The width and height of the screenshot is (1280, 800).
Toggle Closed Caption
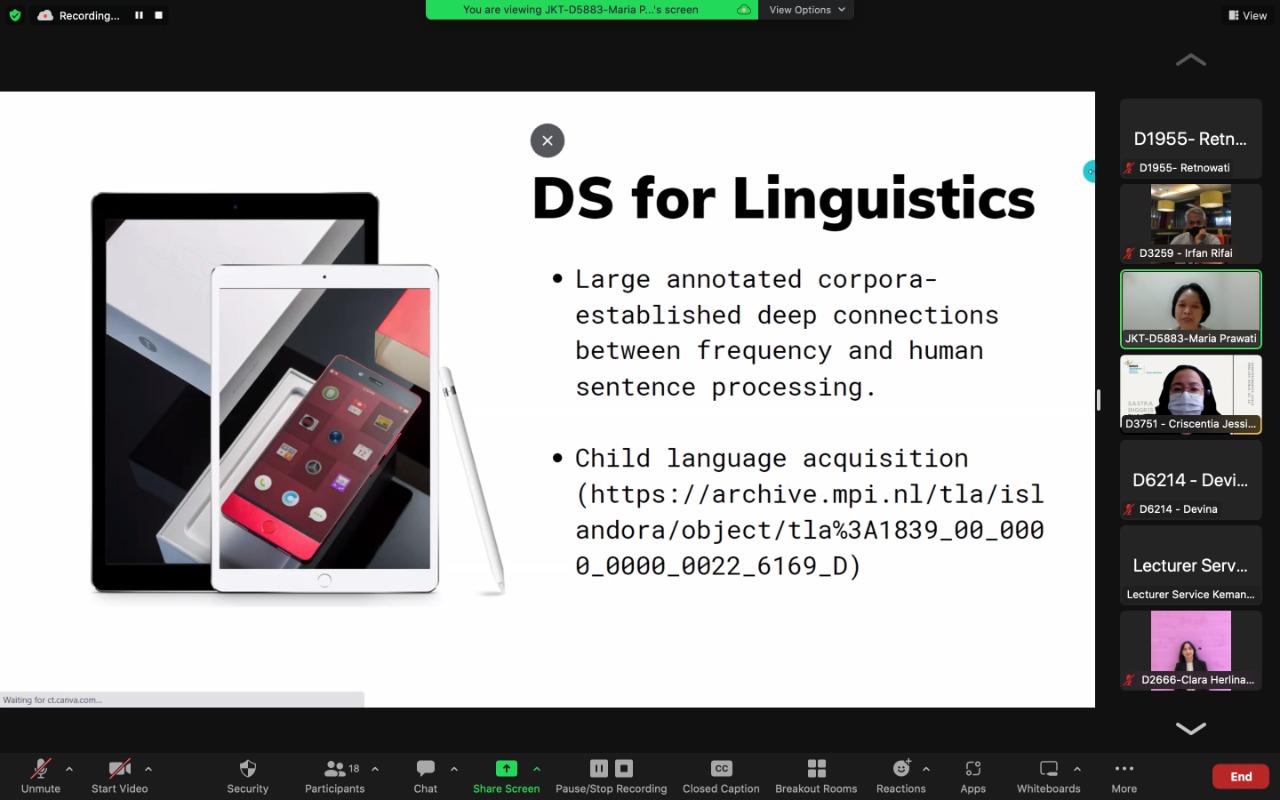[721, 769]
